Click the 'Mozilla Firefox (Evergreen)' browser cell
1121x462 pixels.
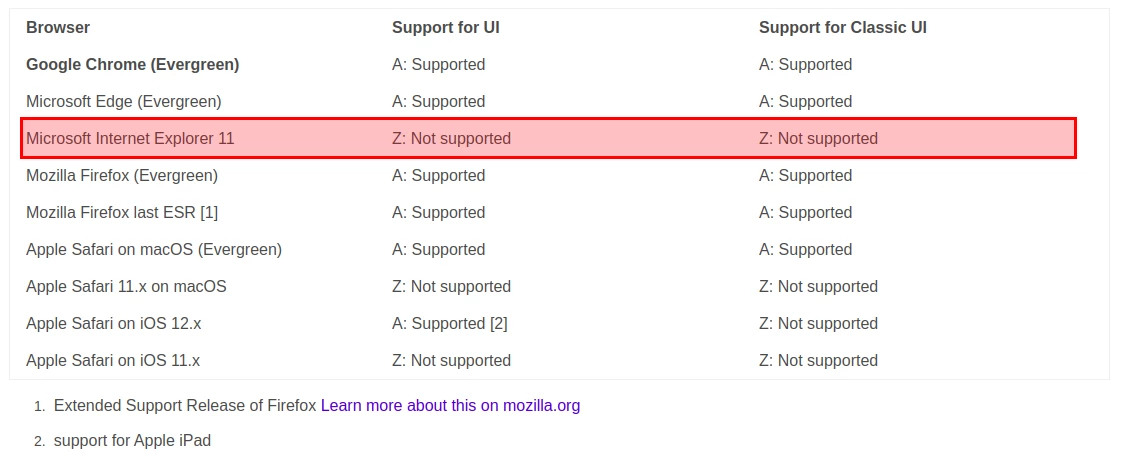(x=121, y=175)
